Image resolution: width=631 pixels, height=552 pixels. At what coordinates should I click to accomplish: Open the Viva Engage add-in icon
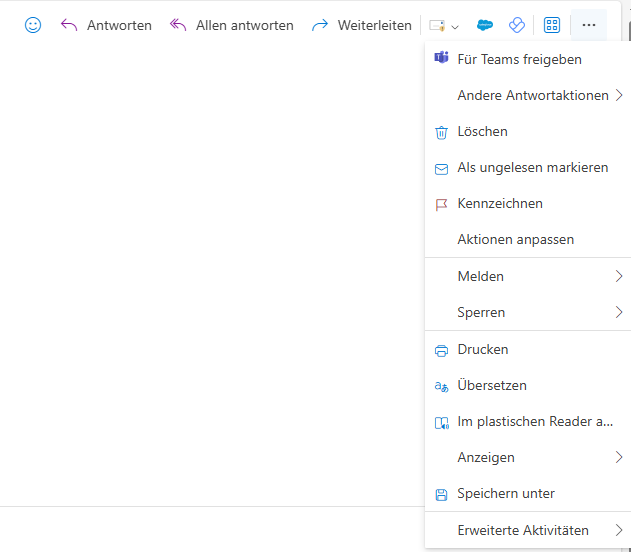pyautogui.click(x=517, y=25)
